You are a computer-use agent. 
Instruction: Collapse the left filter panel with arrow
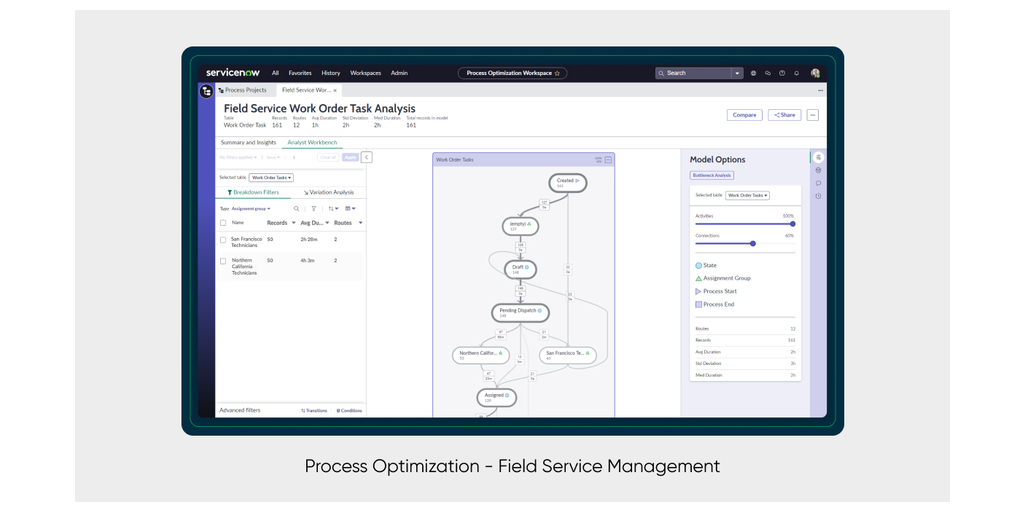click(366, 157)
